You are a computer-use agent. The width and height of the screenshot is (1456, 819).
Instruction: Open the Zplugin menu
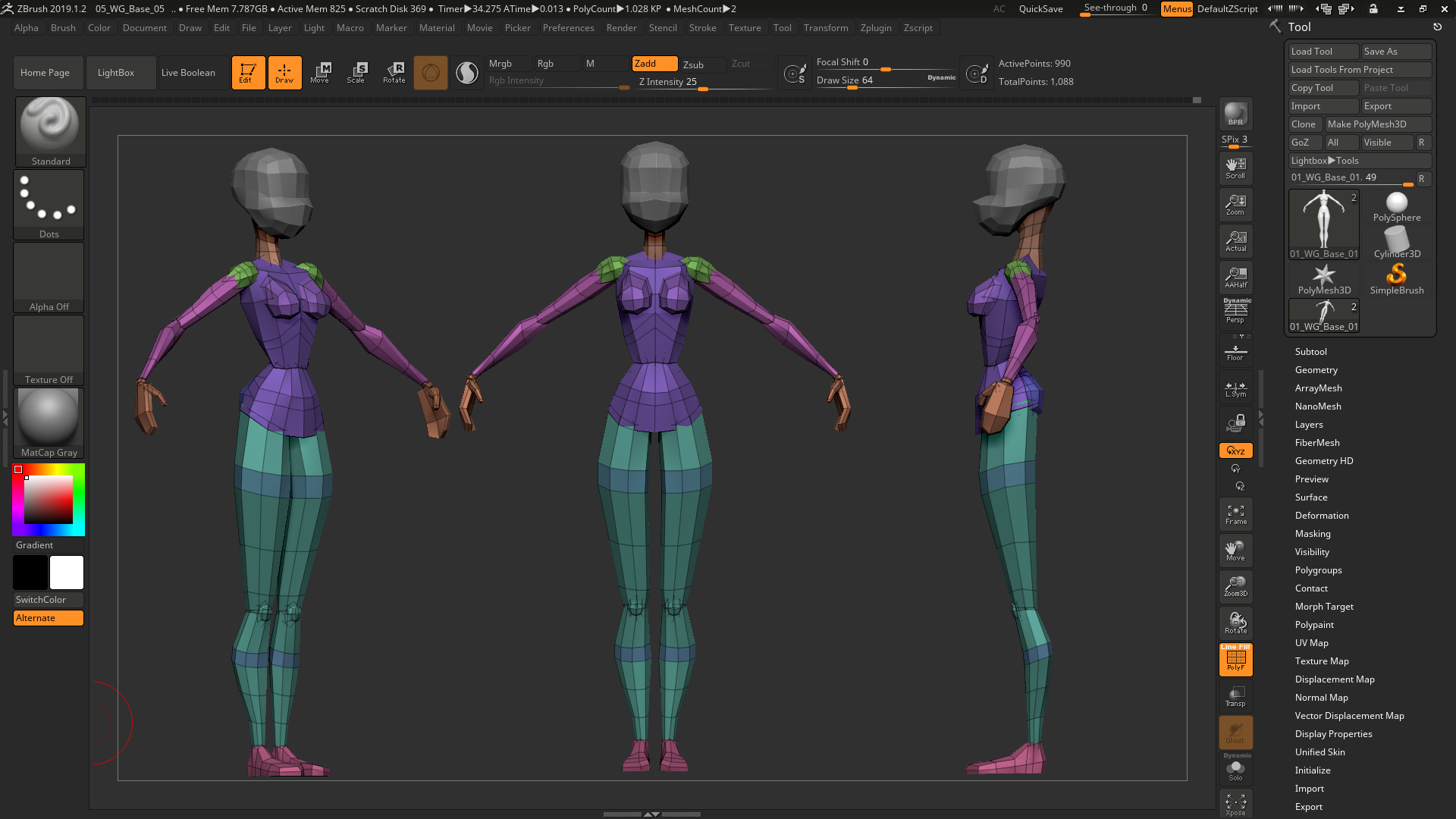(x=877, y=27)
